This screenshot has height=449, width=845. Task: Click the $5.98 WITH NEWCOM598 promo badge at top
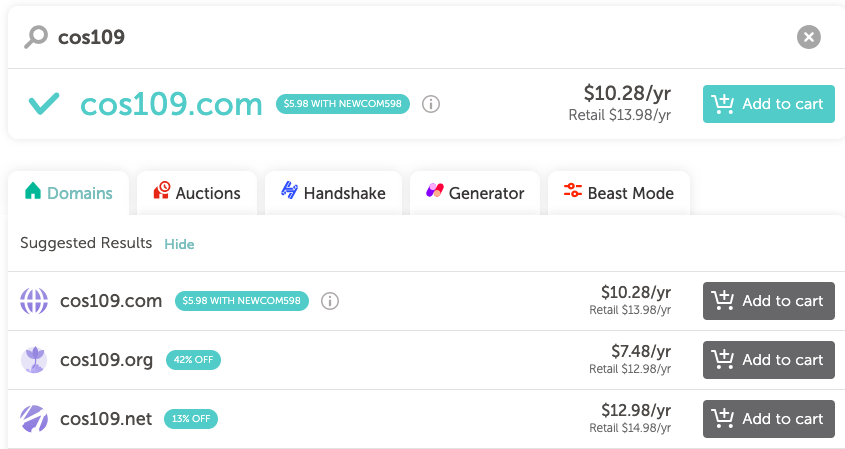click(343, 104)
